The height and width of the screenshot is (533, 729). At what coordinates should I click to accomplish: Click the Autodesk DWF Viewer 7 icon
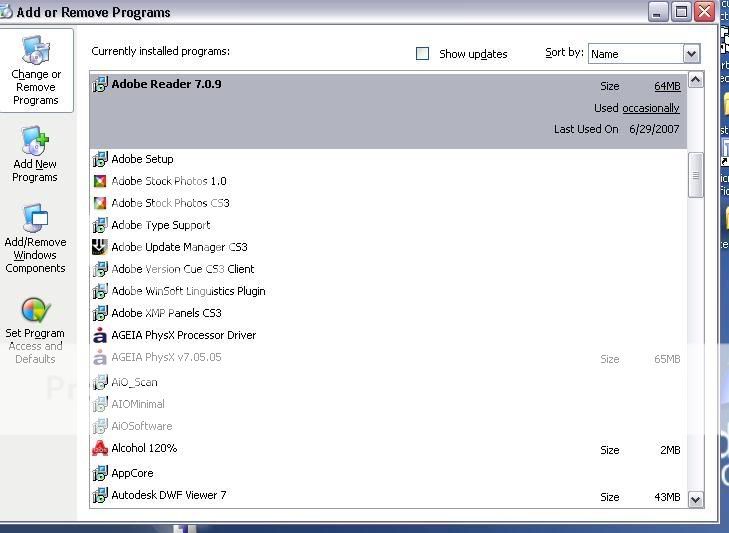coord(100,495)
